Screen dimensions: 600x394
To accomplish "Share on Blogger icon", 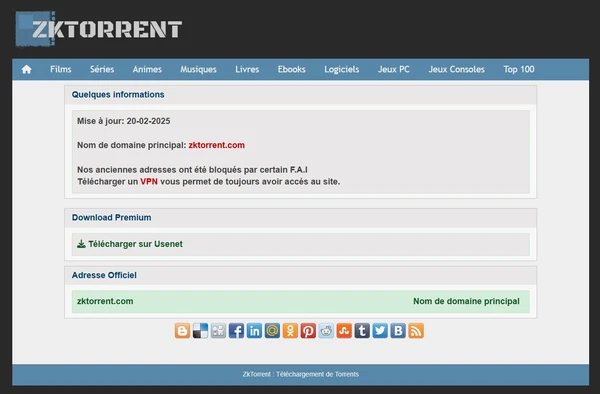I will (x=183, y=331).
